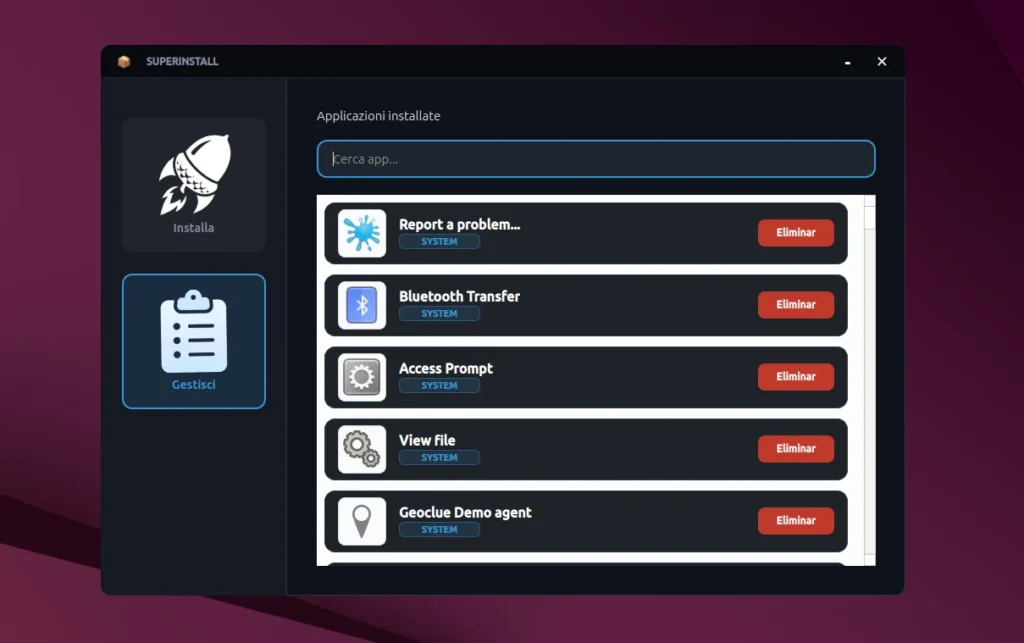Click the cogwheels icon for View file
Image resolution: width=1024 pixels, height=643 pixels.
coord(360,449)
